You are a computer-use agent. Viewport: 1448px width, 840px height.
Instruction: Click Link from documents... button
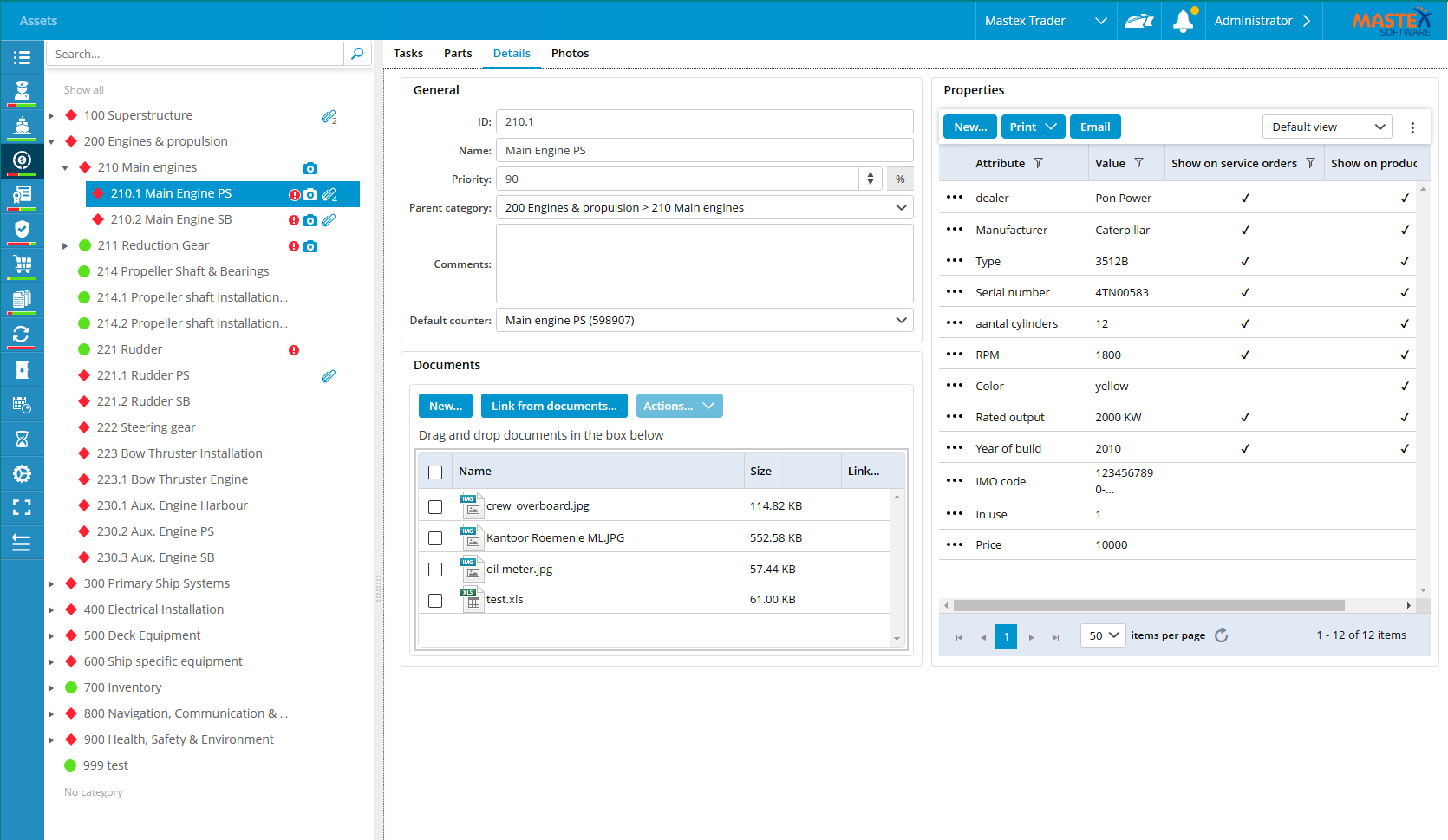(x=554, y=406)
